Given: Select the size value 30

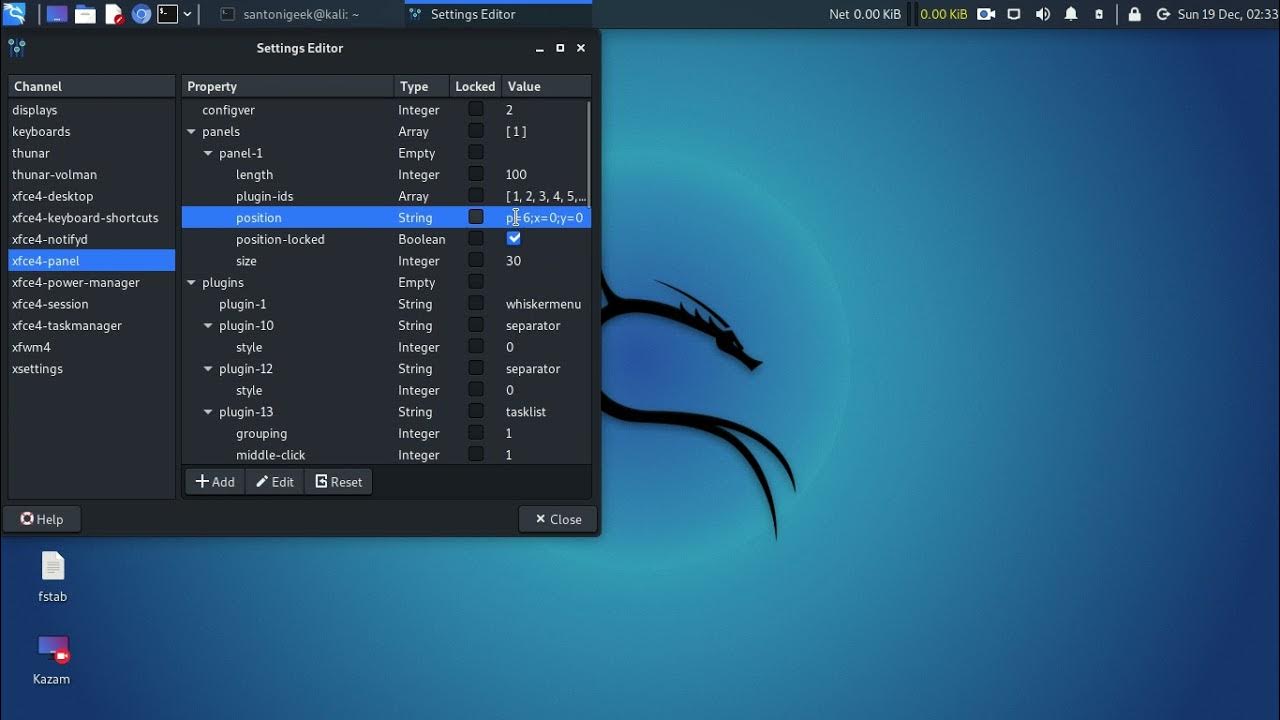Looking at the screenshot, I should coord(513,261).
